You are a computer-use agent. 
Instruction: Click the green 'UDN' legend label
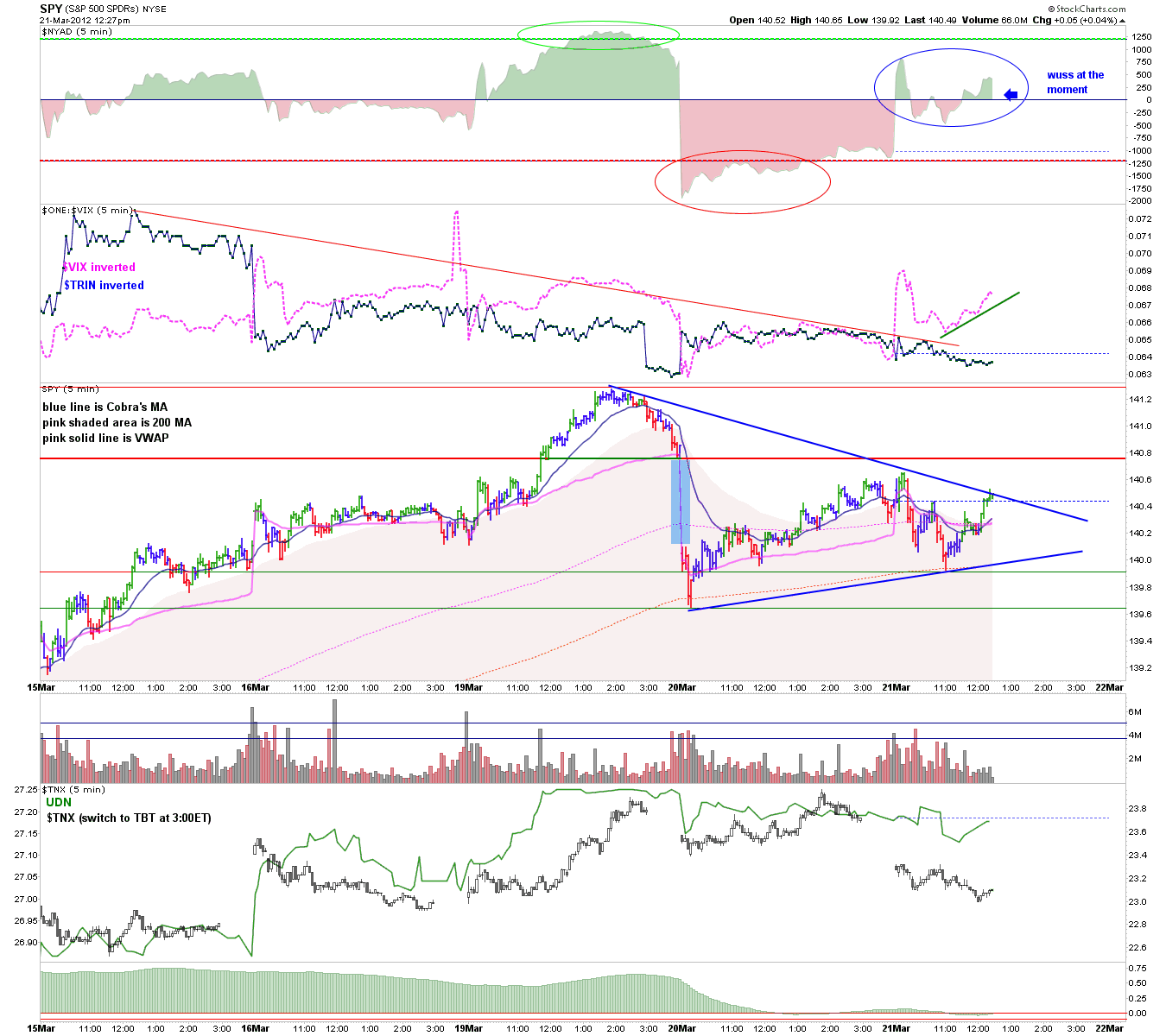(x=59, y=802)
